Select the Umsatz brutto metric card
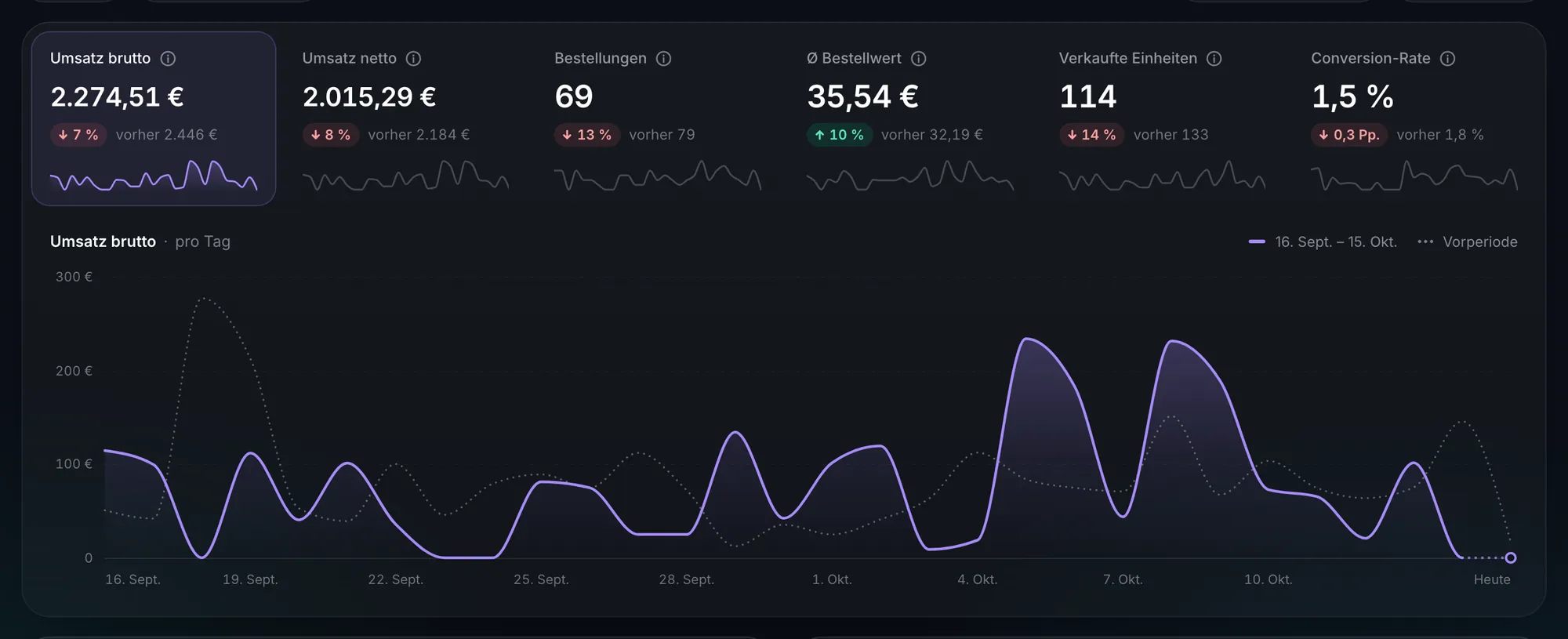Viewport: 1568px width, 639px height. [x=154, y=118]
